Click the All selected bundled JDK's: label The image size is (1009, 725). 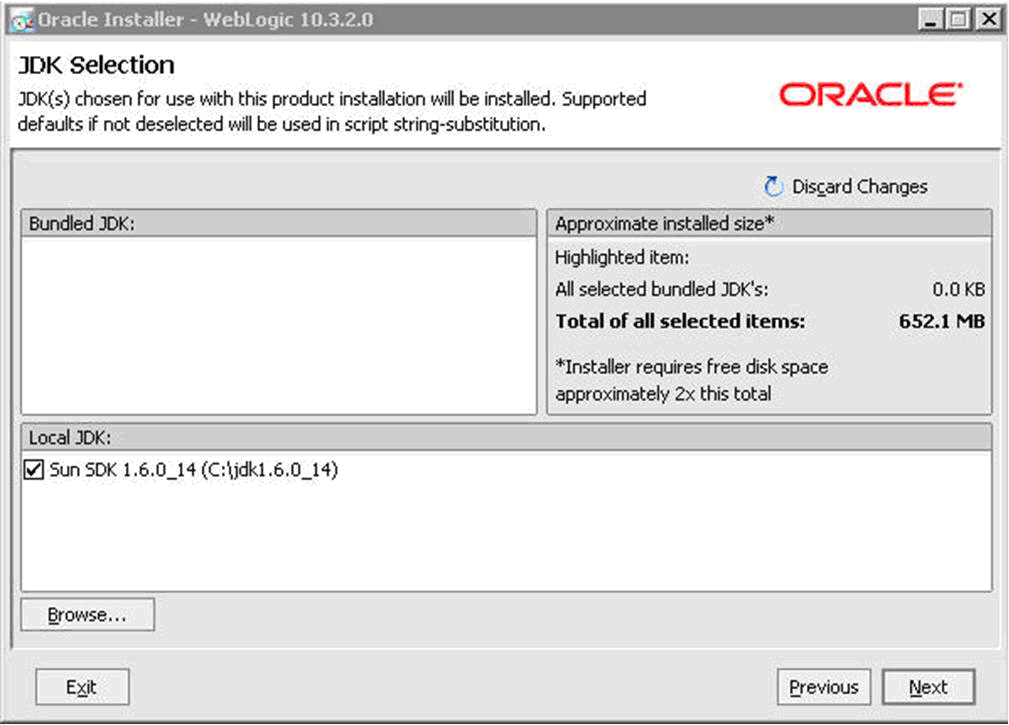point(662,289)
